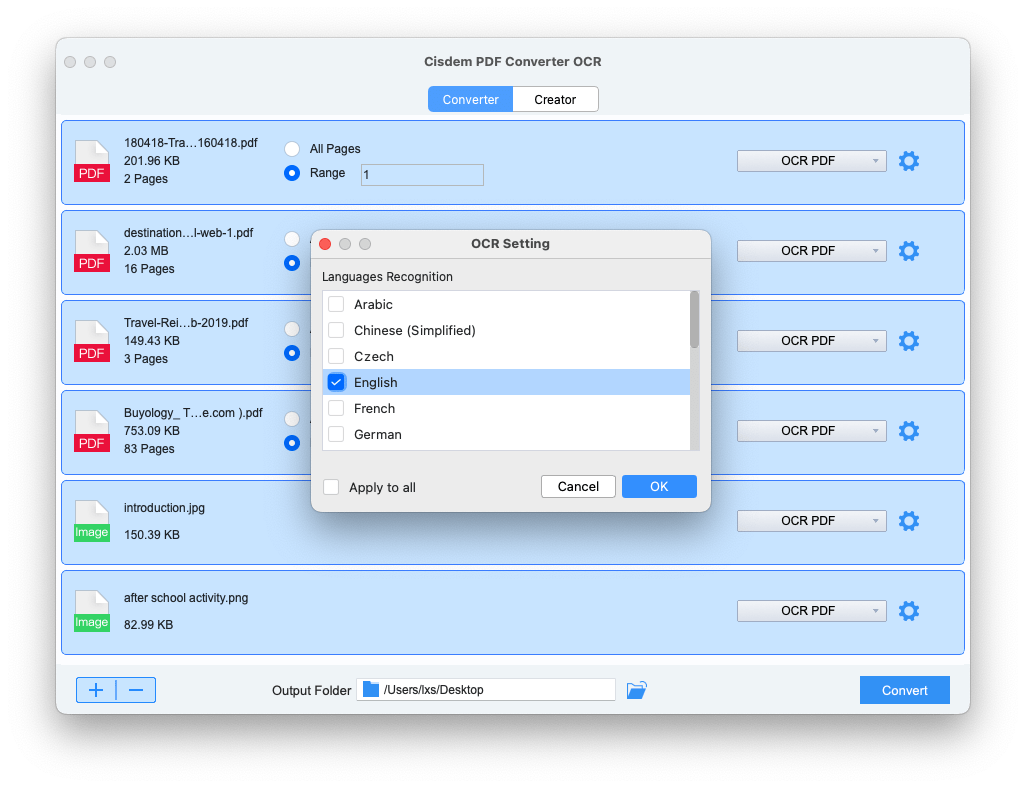Click the Image icon for after school activity.png
1026x788 pixels.
(91, 611)
